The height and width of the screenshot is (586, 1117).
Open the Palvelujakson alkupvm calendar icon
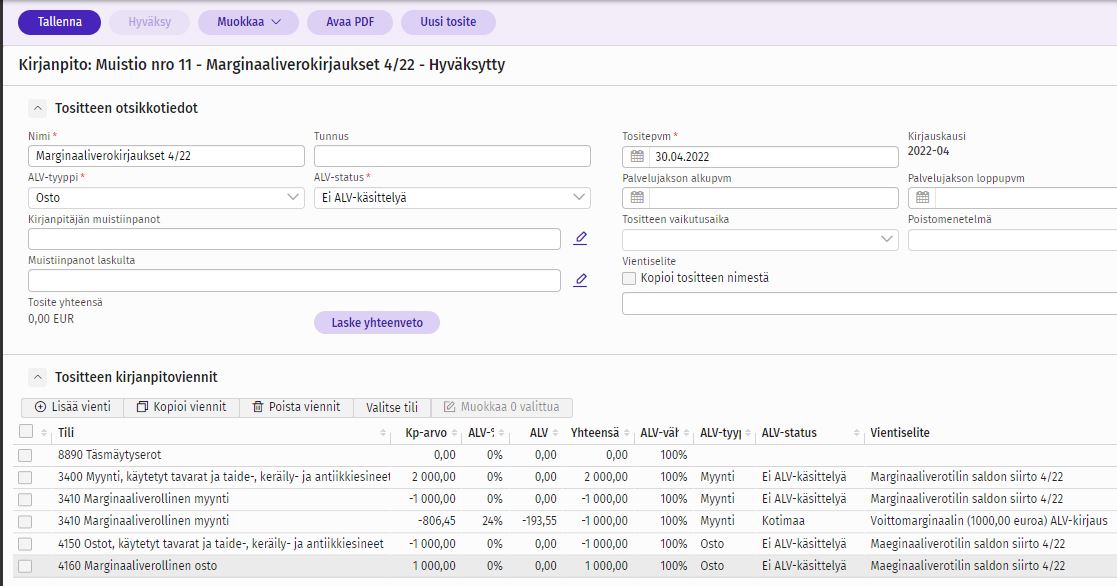click(x=638, y=198)
